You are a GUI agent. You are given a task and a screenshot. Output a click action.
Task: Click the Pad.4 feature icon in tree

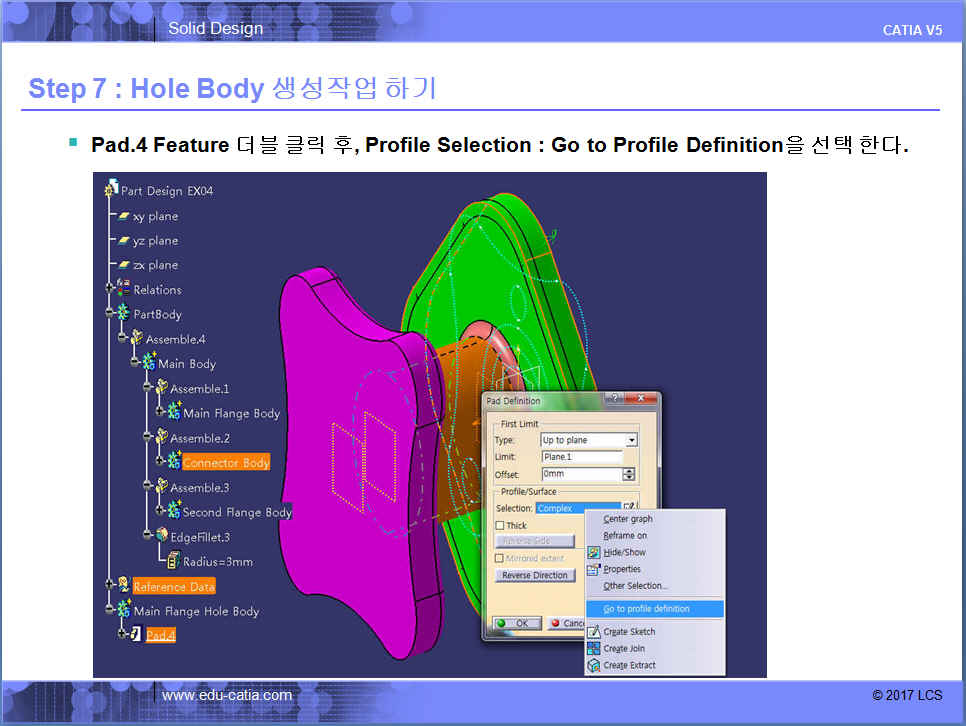[135, 635]
